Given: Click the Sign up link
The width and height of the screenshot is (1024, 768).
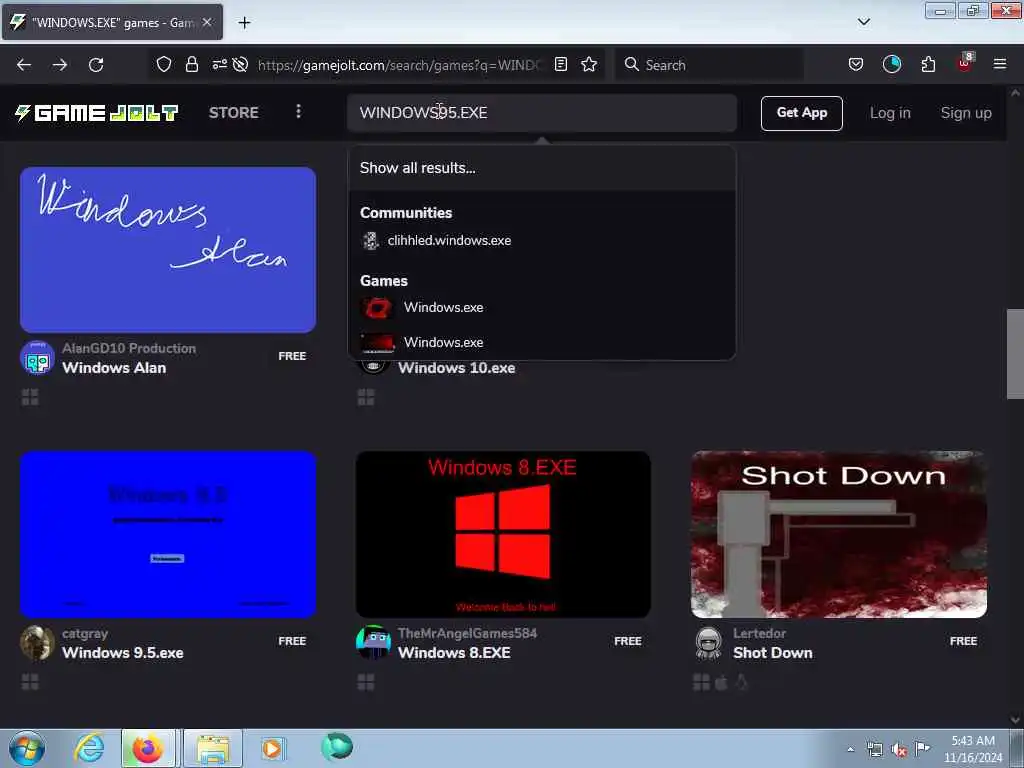Looking at the screenshot, I should pos(966,113).
